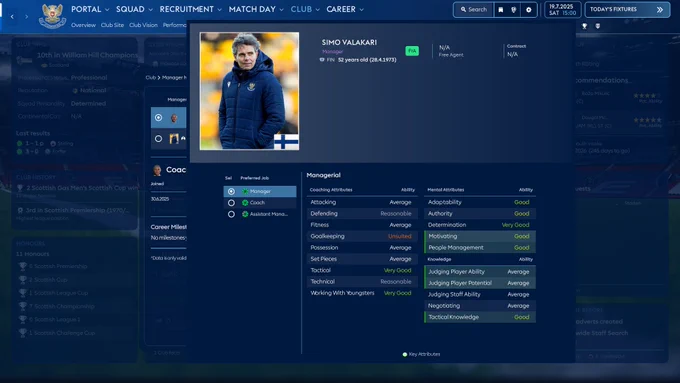Click the Search field

click(474, 10)
